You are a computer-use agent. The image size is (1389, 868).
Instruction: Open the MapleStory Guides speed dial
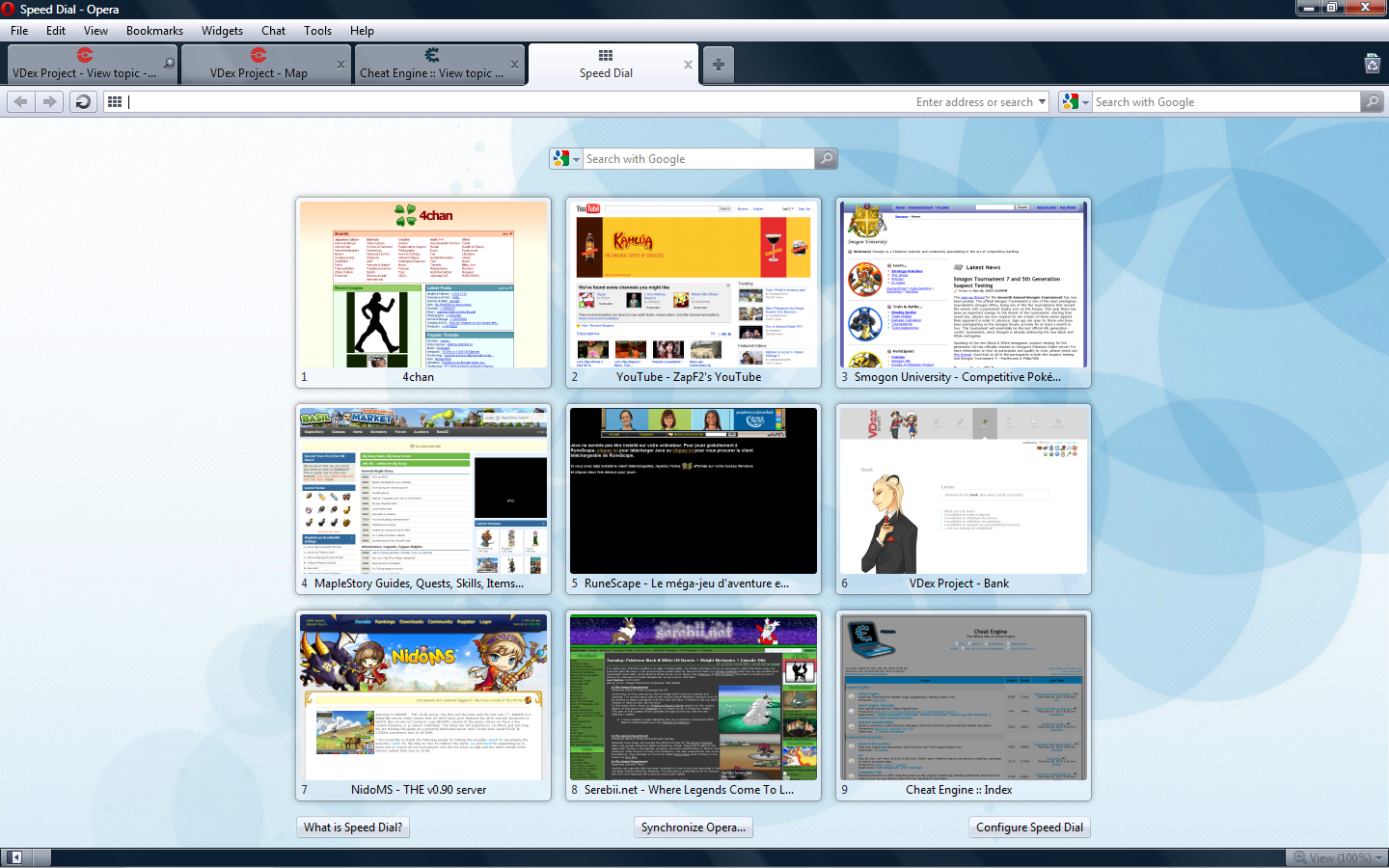tap(423, 500)
